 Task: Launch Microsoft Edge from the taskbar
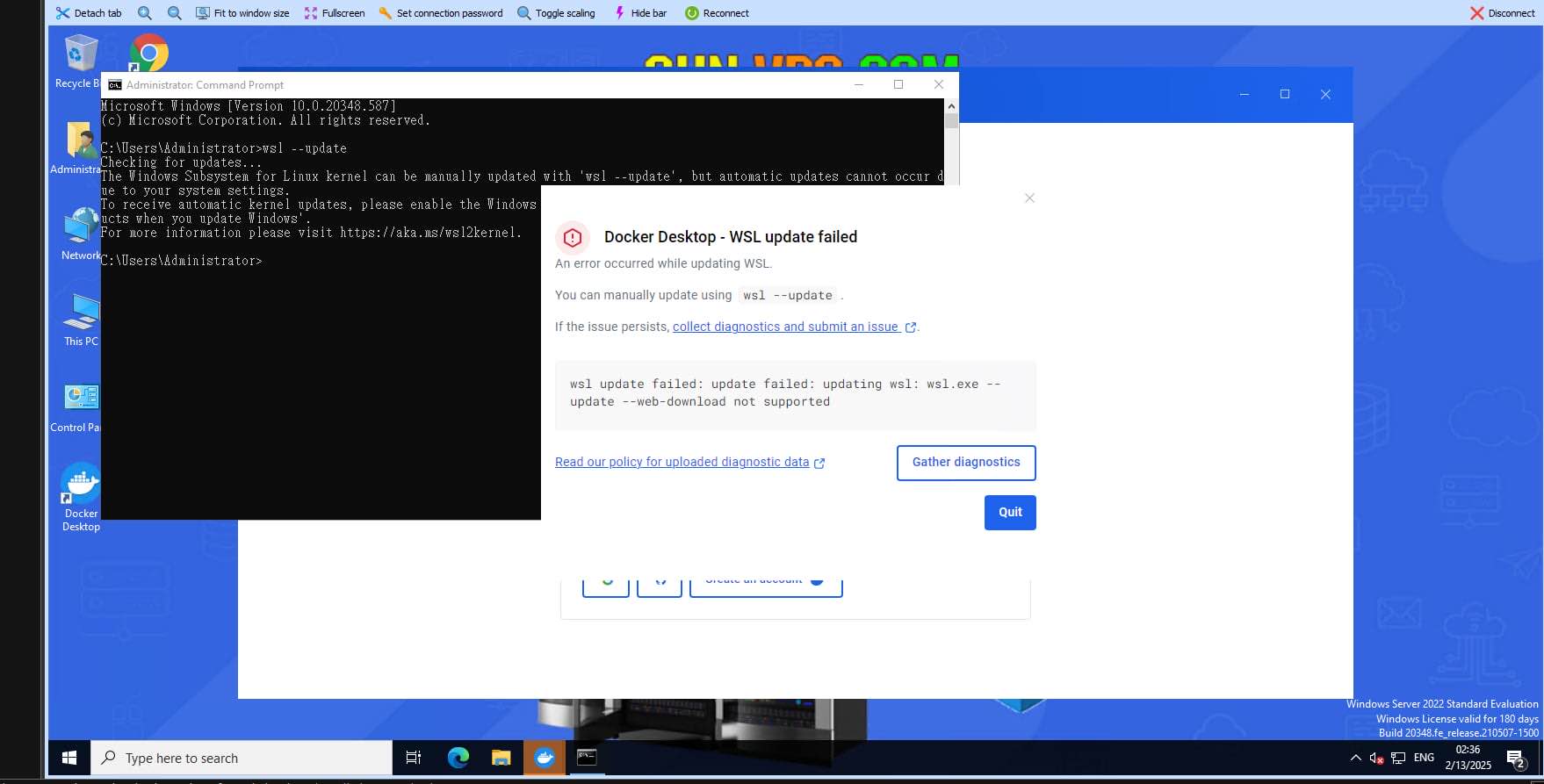coord(458,758)
